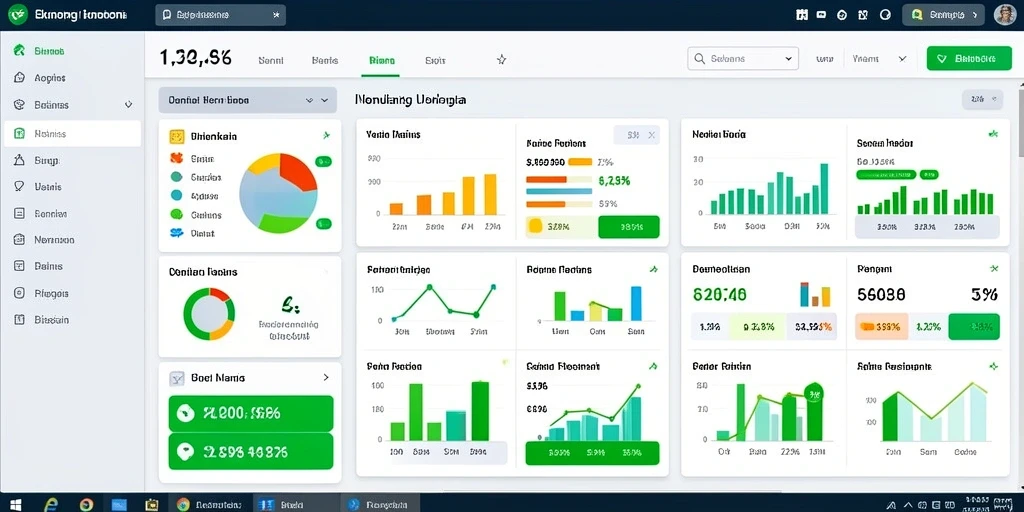Open the user avatar in top-right corner
Screen dimensions: 1024x512
pos(1005,14)
